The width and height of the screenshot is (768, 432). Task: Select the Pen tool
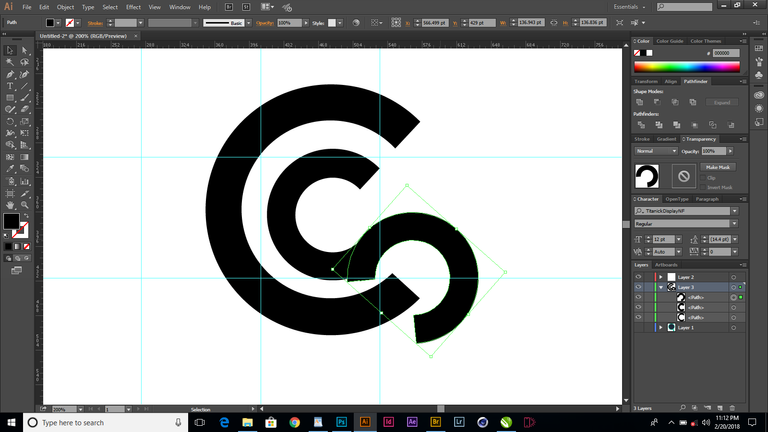pos(10,74)
